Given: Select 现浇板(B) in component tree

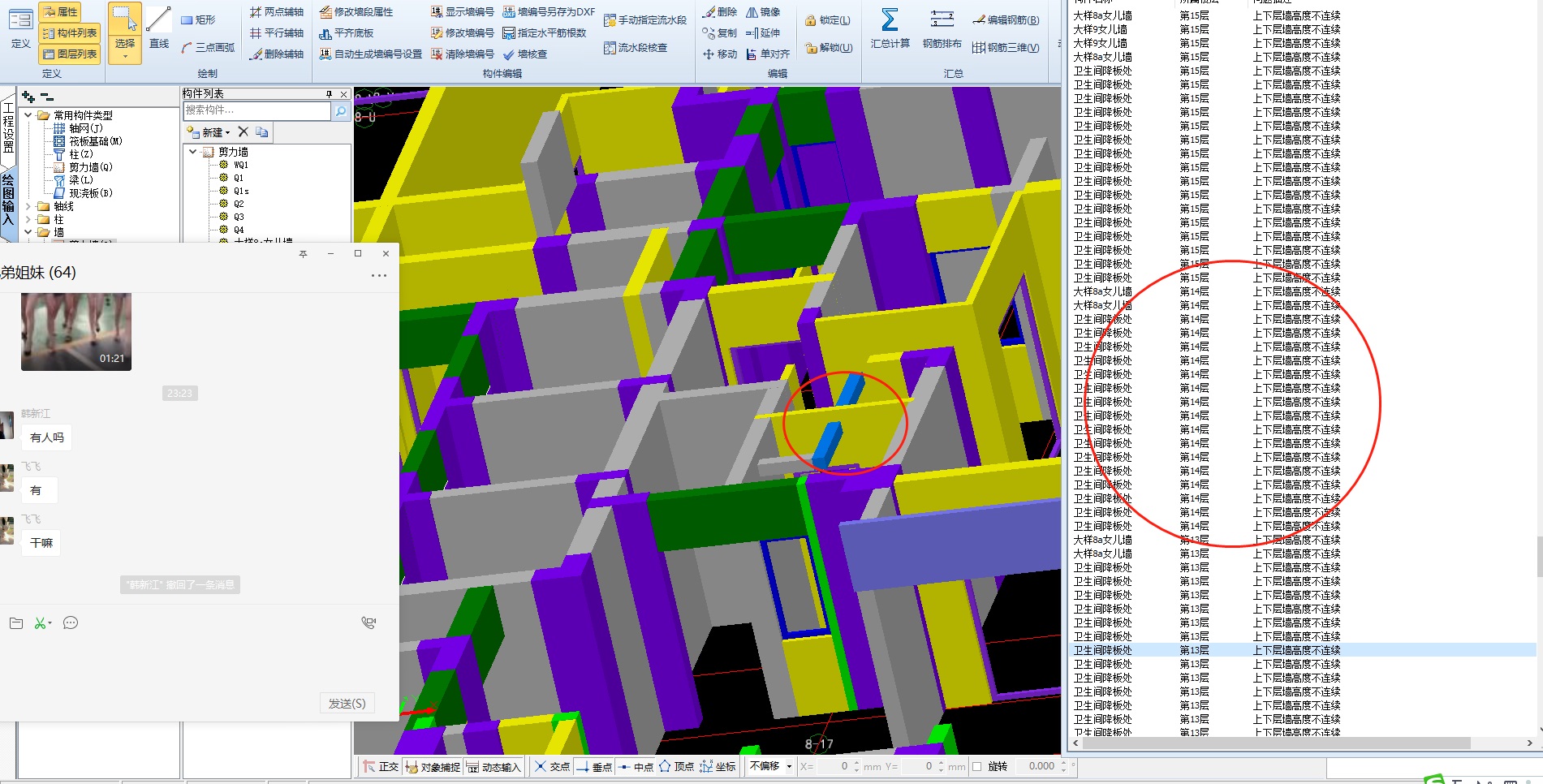Looking at the screenshot, I should [83, 193].
